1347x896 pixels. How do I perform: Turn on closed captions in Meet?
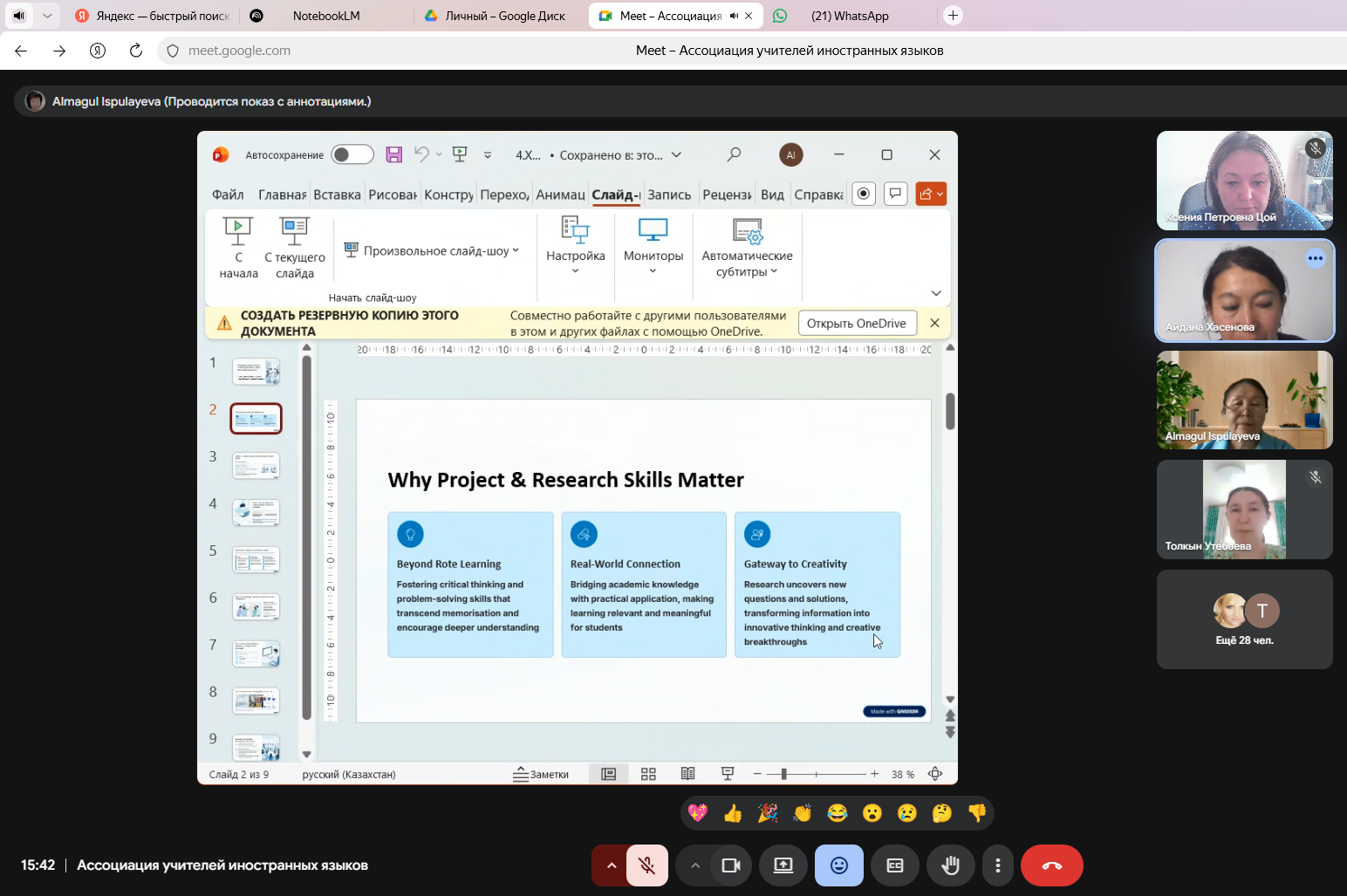coord(894,865)
